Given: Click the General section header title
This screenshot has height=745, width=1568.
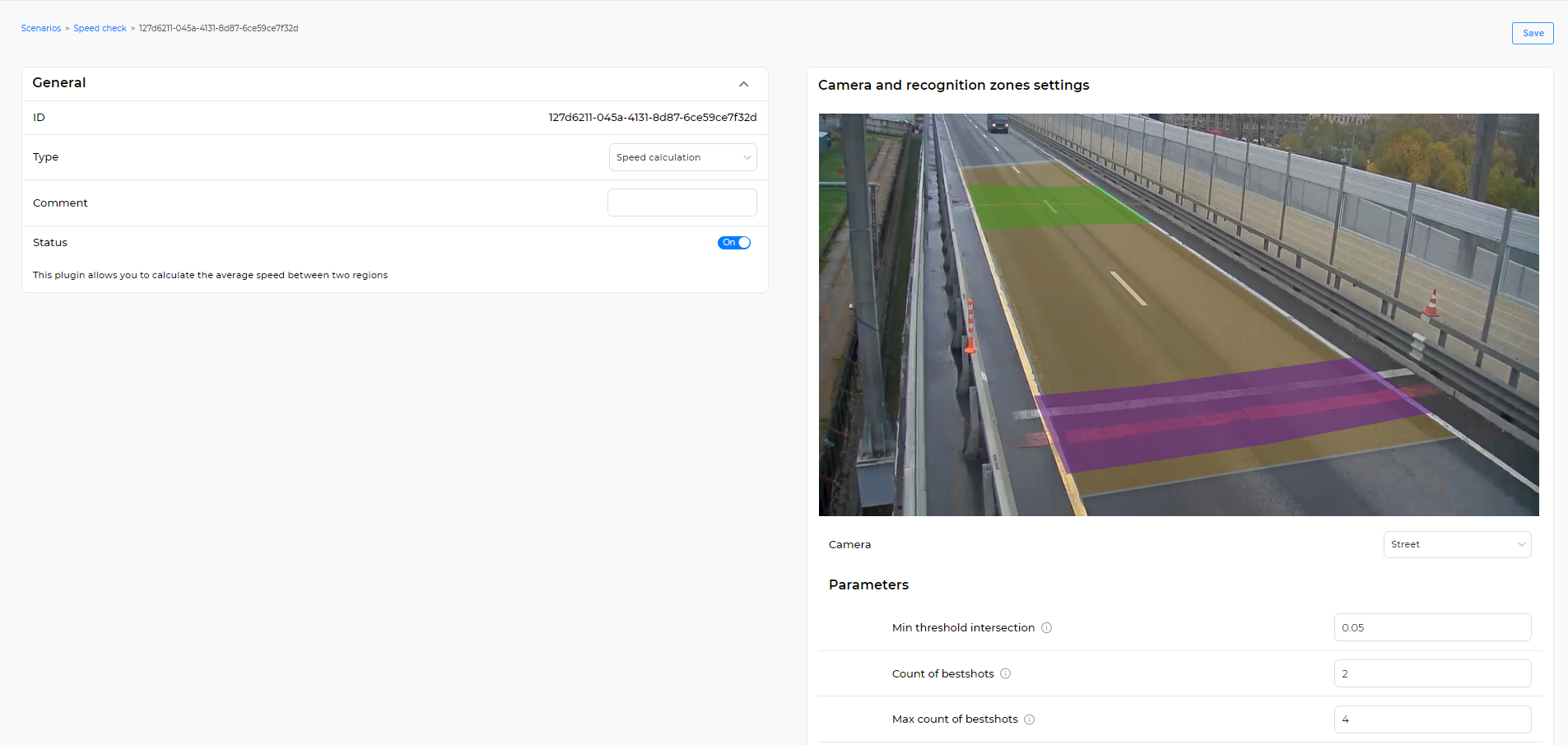Looking at the screenshot, I should click(59, 83).
